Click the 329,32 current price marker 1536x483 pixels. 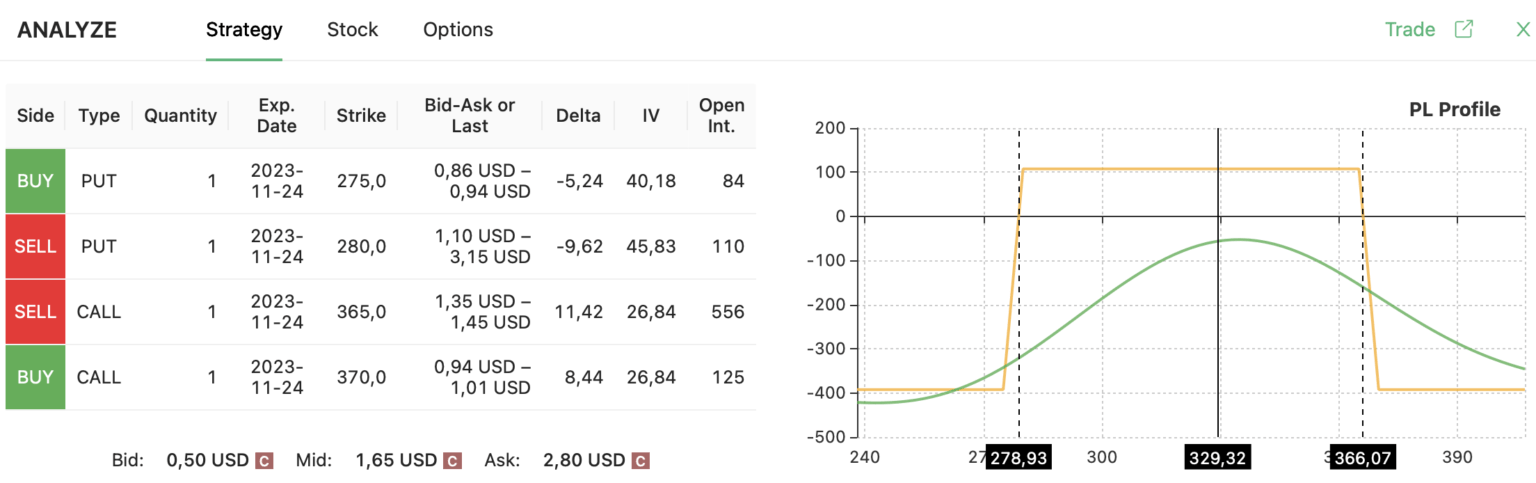tap(1217, 458)
